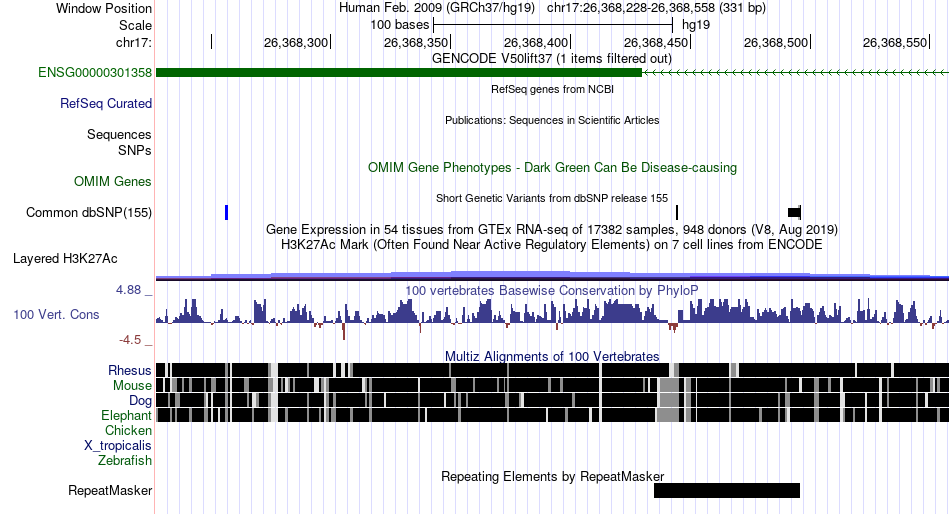Click the GENCODE V50lift37 track title
Screen dimensions: 950x514
click(x=551, y=59)
